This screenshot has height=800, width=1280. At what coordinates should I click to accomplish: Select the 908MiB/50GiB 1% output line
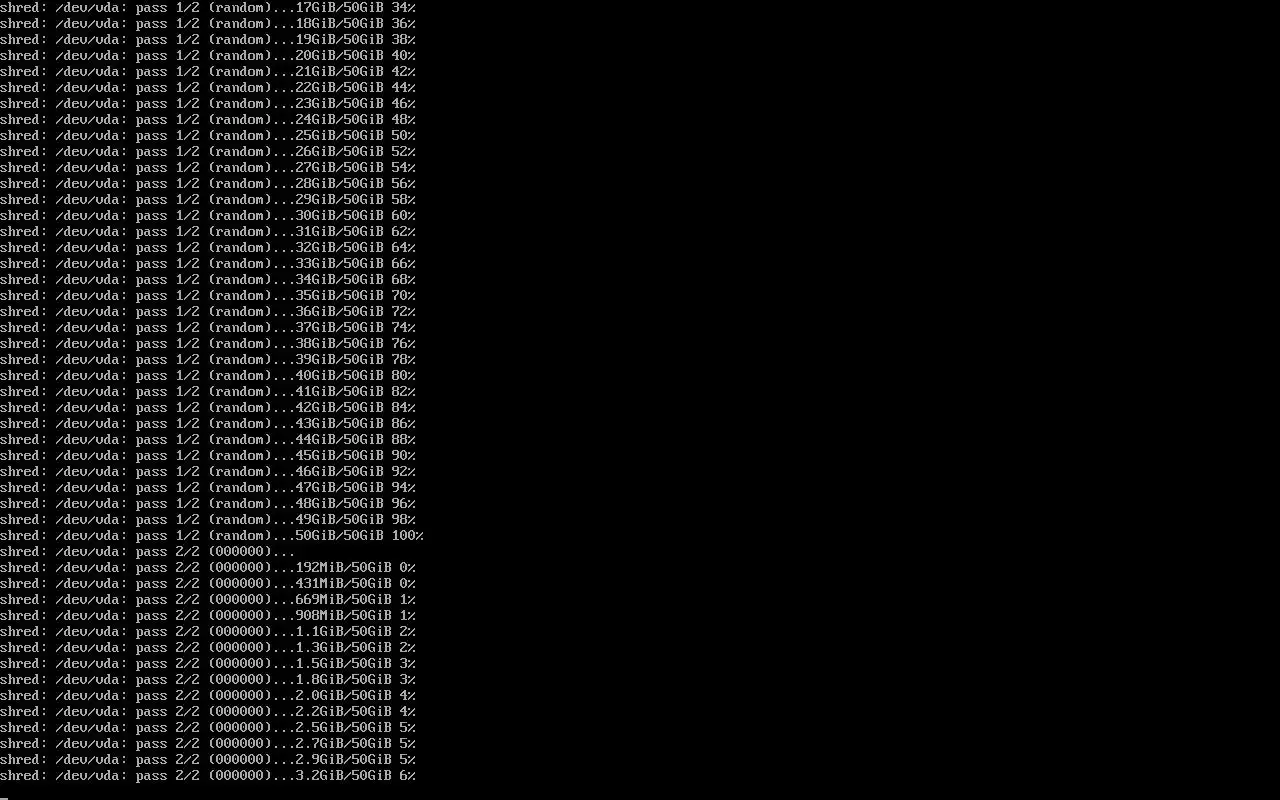click(208, 615)
